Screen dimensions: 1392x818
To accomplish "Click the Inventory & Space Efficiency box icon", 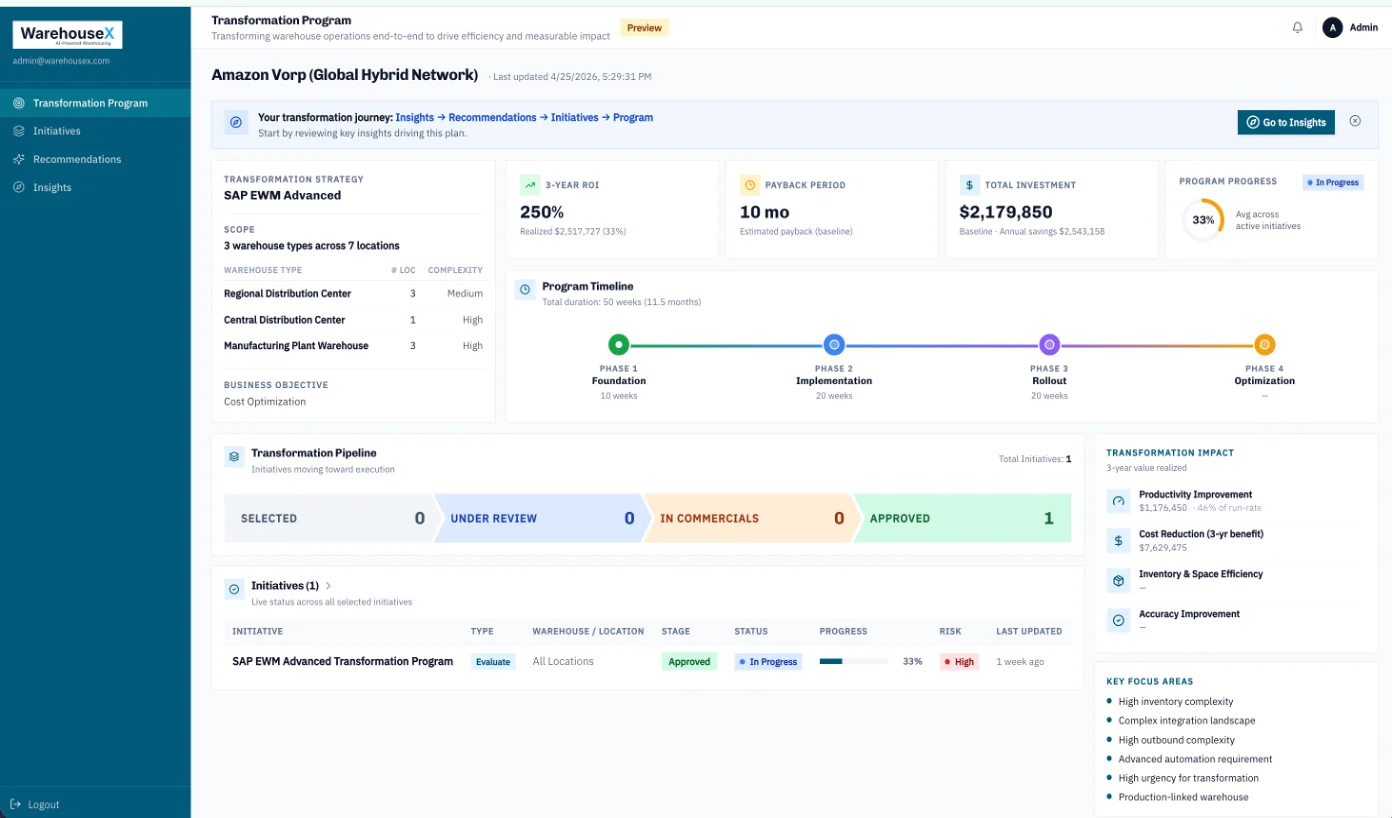I will 1118,580.
